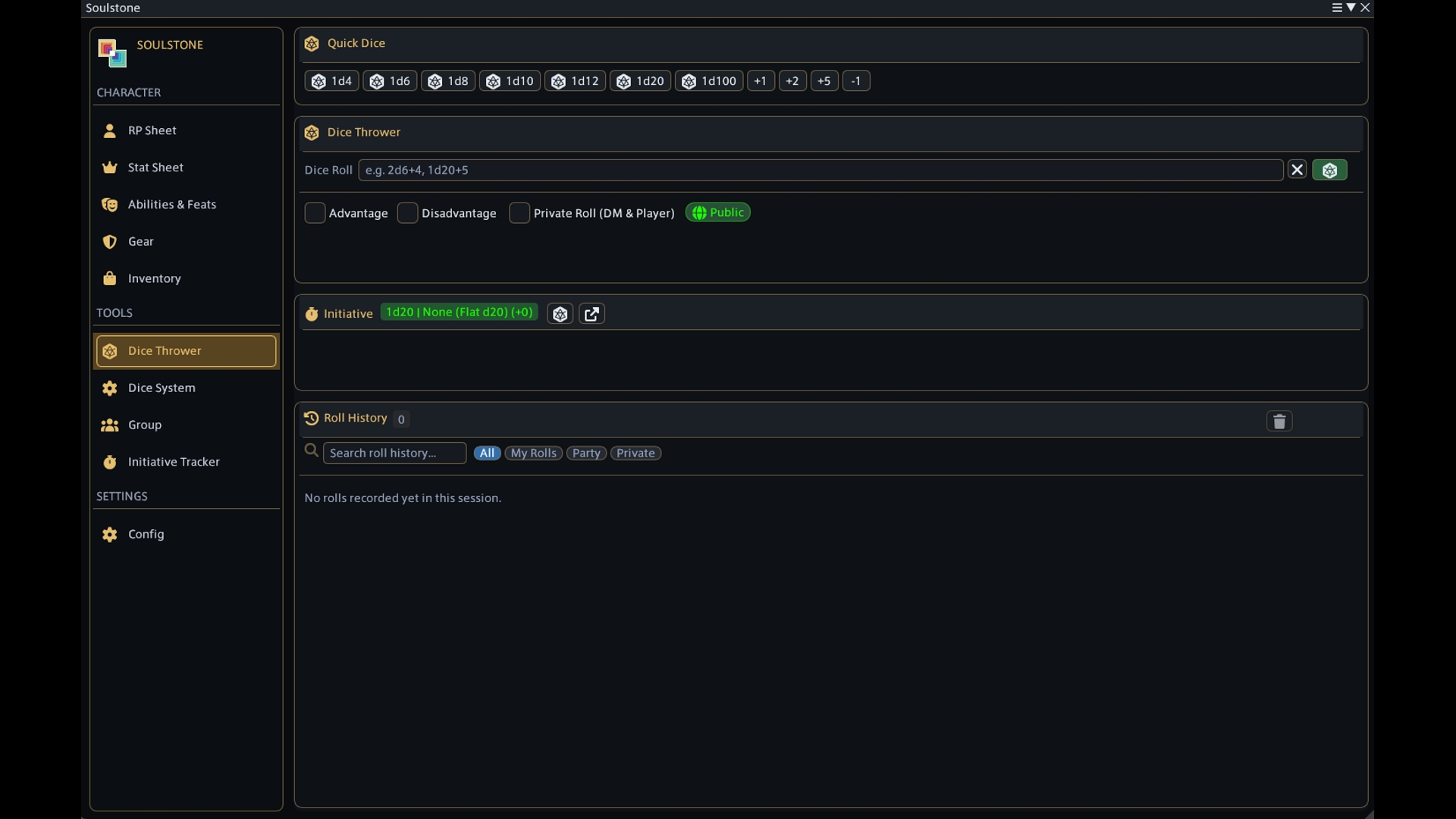Focus the Dice Roll input field

click(x=821, y=170)
